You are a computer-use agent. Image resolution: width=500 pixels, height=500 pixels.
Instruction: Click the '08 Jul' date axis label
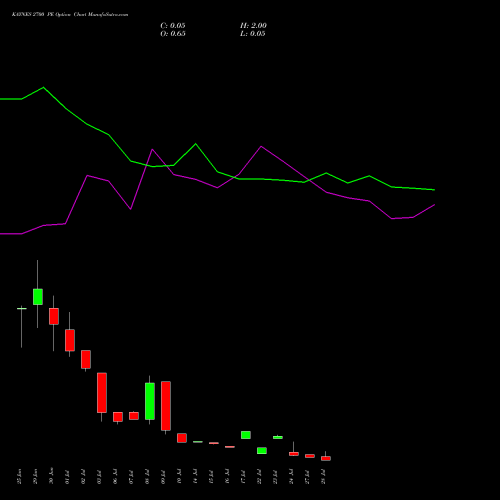[x=147, y=477]
